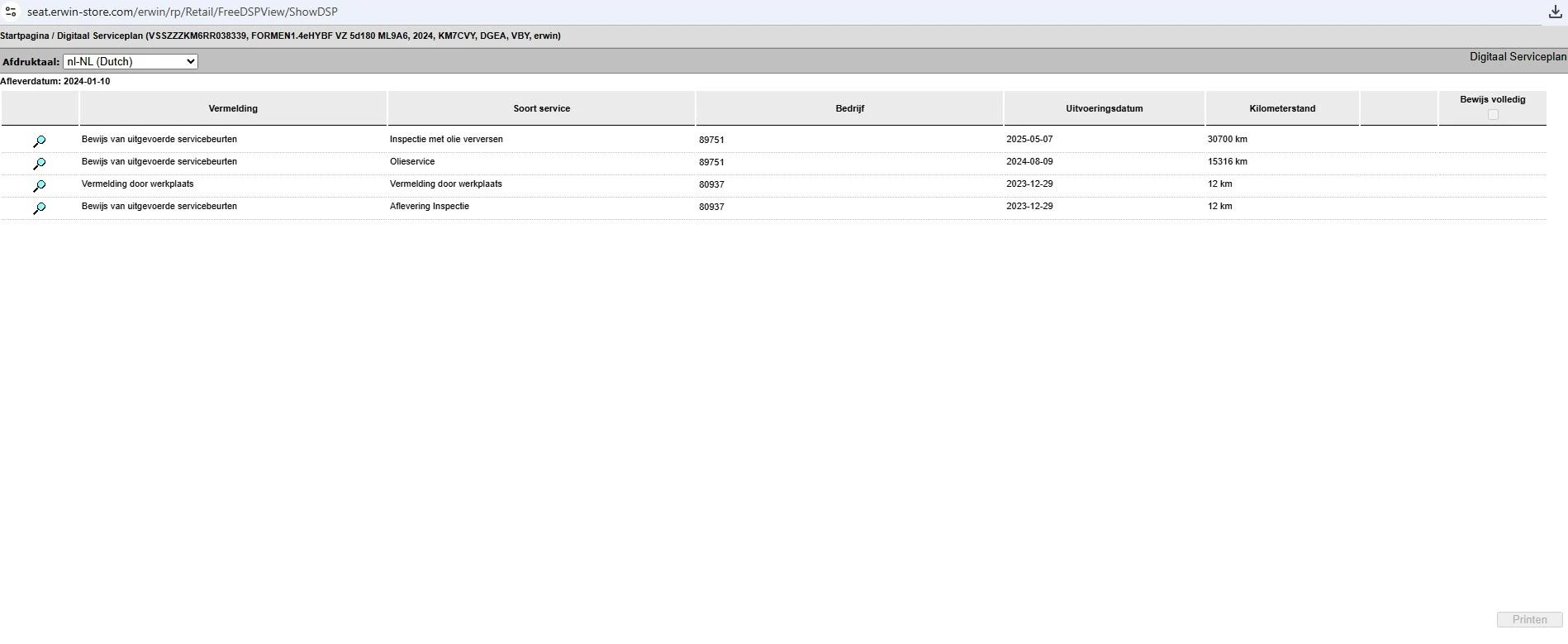Screen dimensions: 1568x644
Task: Select the Kilometerstand column header
Action: [1282, 108]
